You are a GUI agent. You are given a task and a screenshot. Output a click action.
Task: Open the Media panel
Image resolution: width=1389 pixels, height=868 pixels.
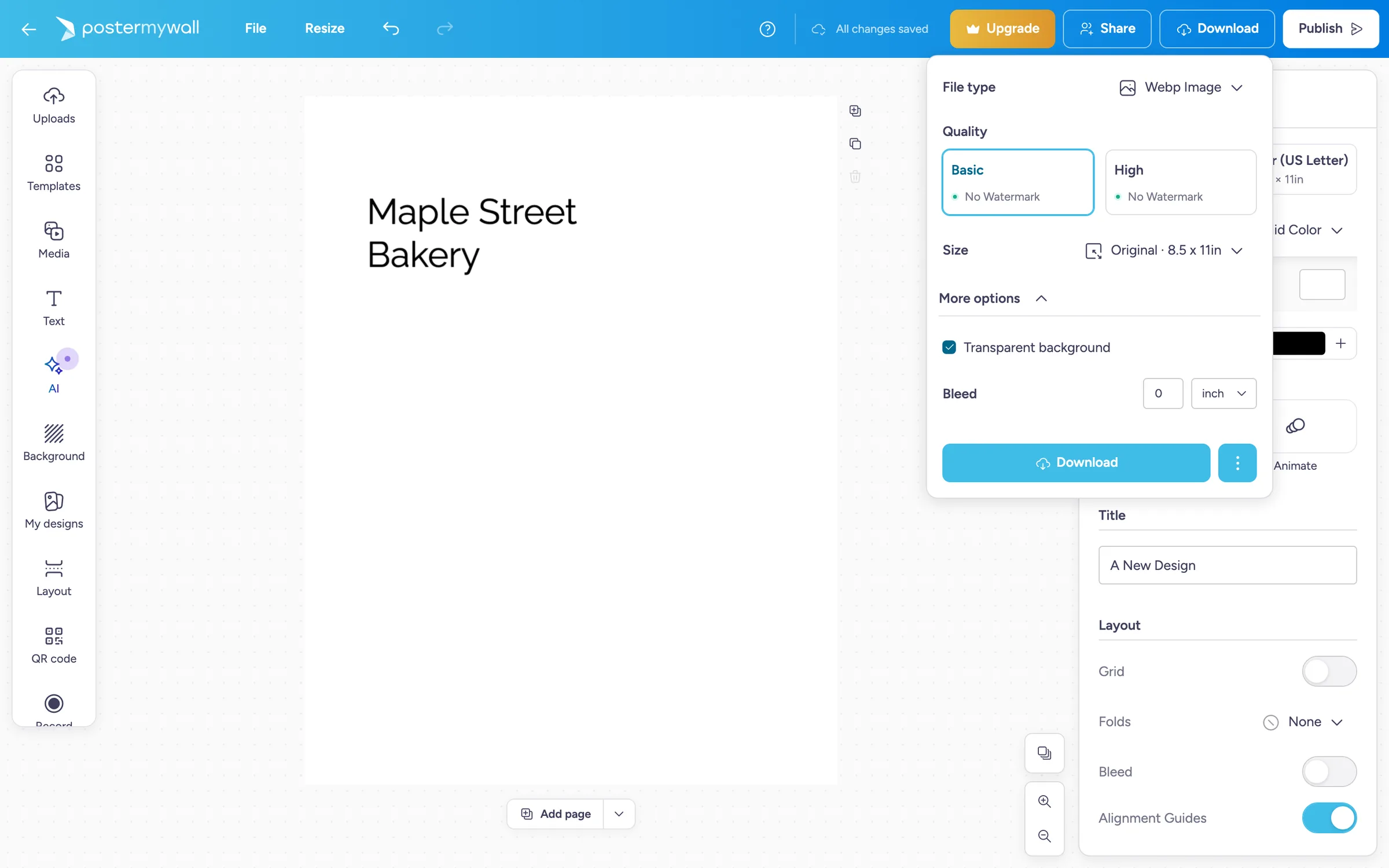point(54,240)
